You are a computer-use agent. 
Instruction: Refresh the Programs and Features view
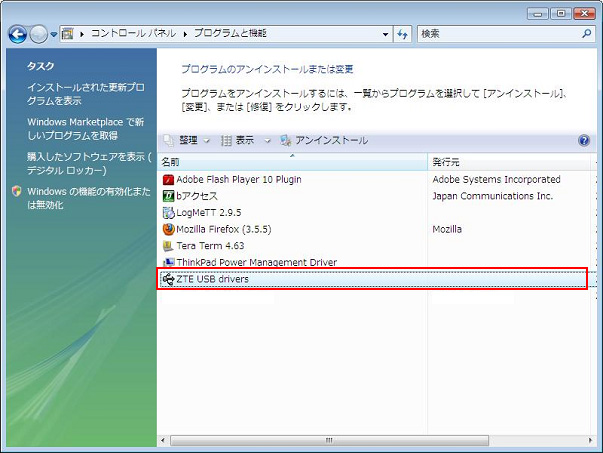coord(403,34)
